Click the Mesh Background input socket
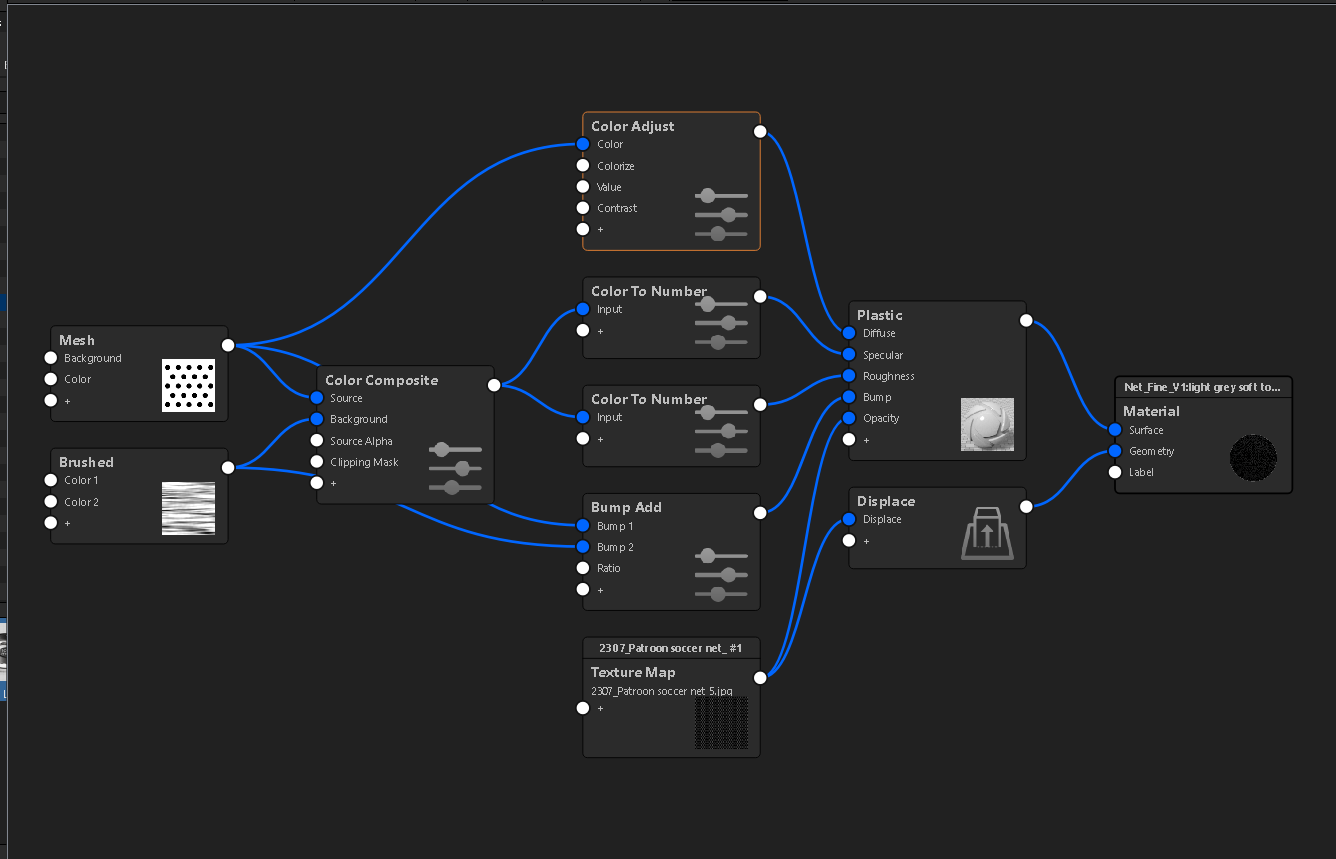This screenshot has height=859, width=1336. [51, 358]
